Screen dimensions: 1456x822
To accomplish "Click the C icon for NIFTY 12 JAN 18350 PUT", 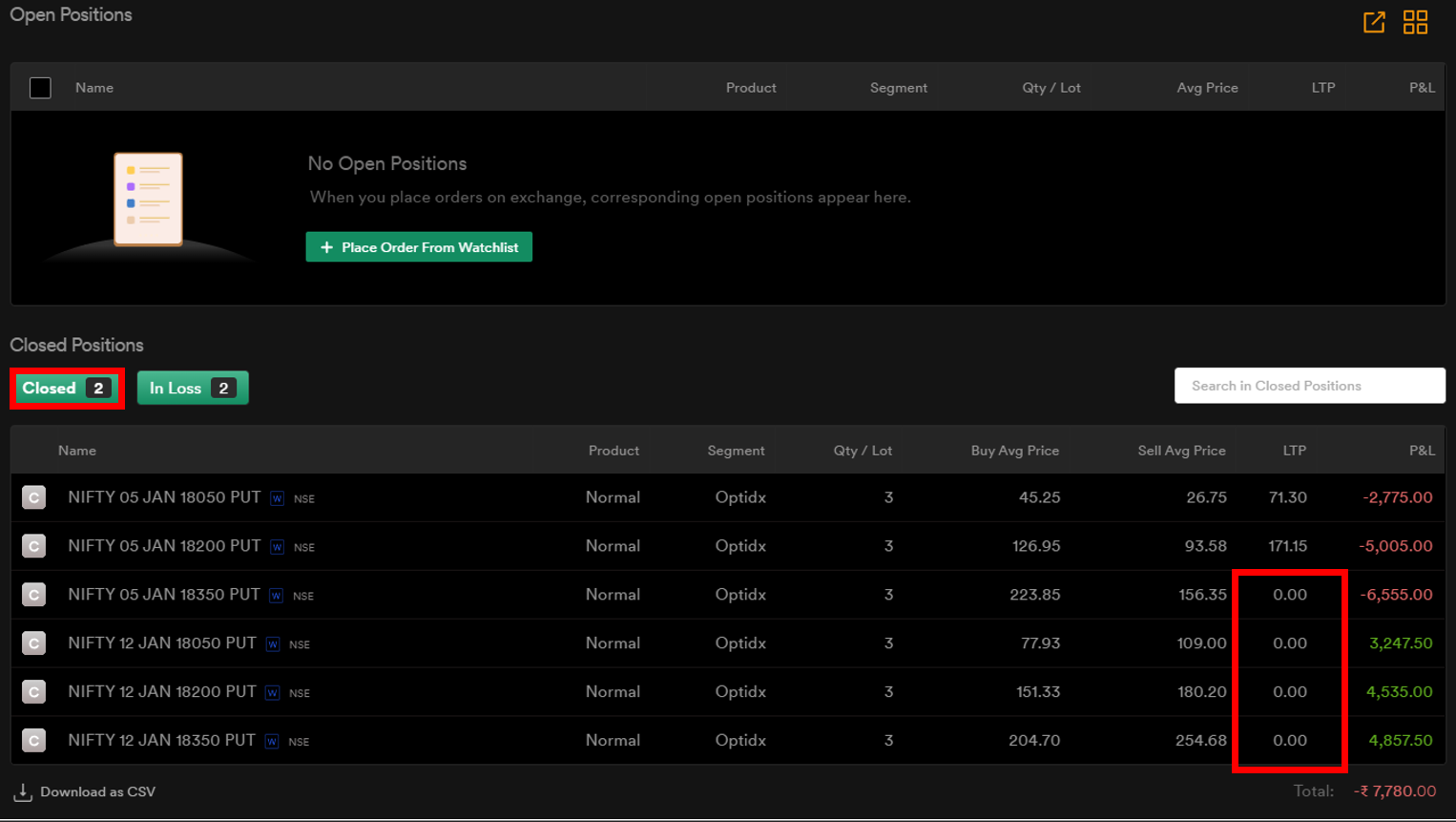I will 34,741.
